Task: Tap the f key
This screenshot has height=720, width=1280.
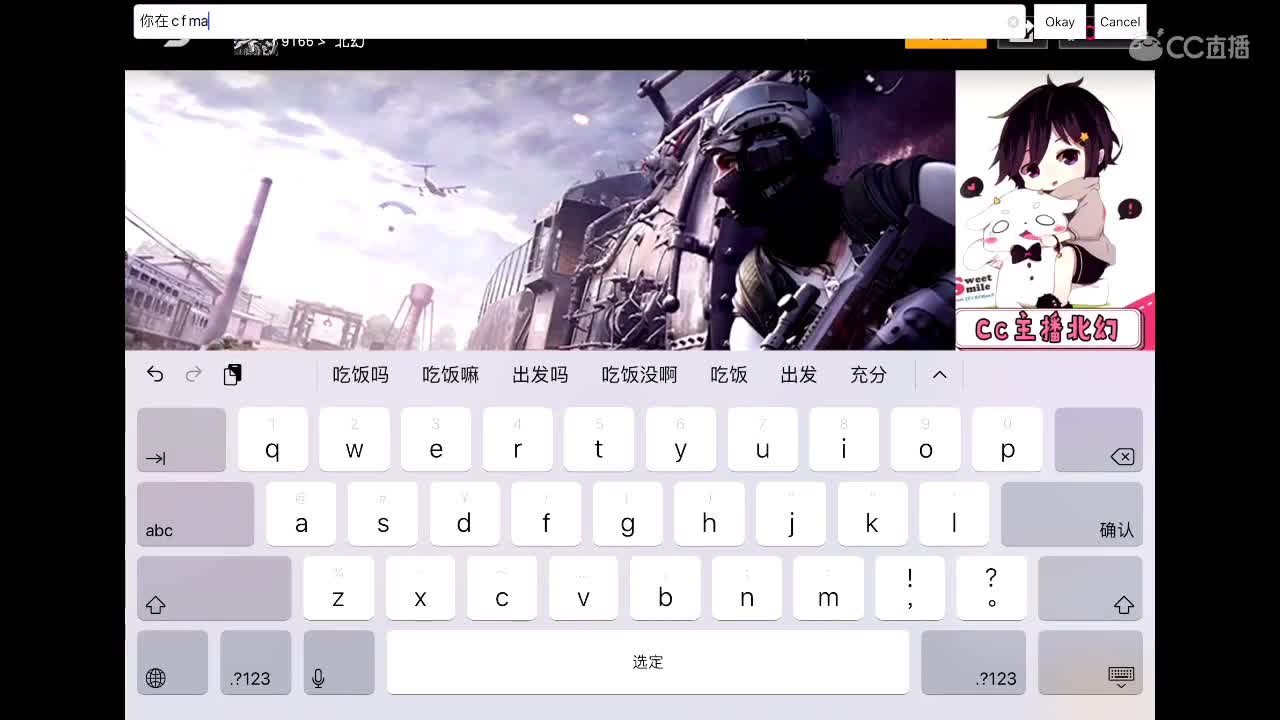Action: pyautogui.click(x=546, y=514)
